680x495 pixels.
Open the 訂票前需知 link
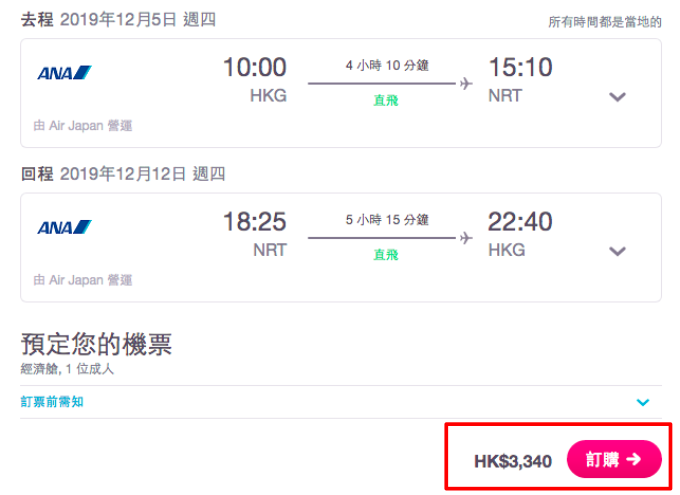(52, 402)
